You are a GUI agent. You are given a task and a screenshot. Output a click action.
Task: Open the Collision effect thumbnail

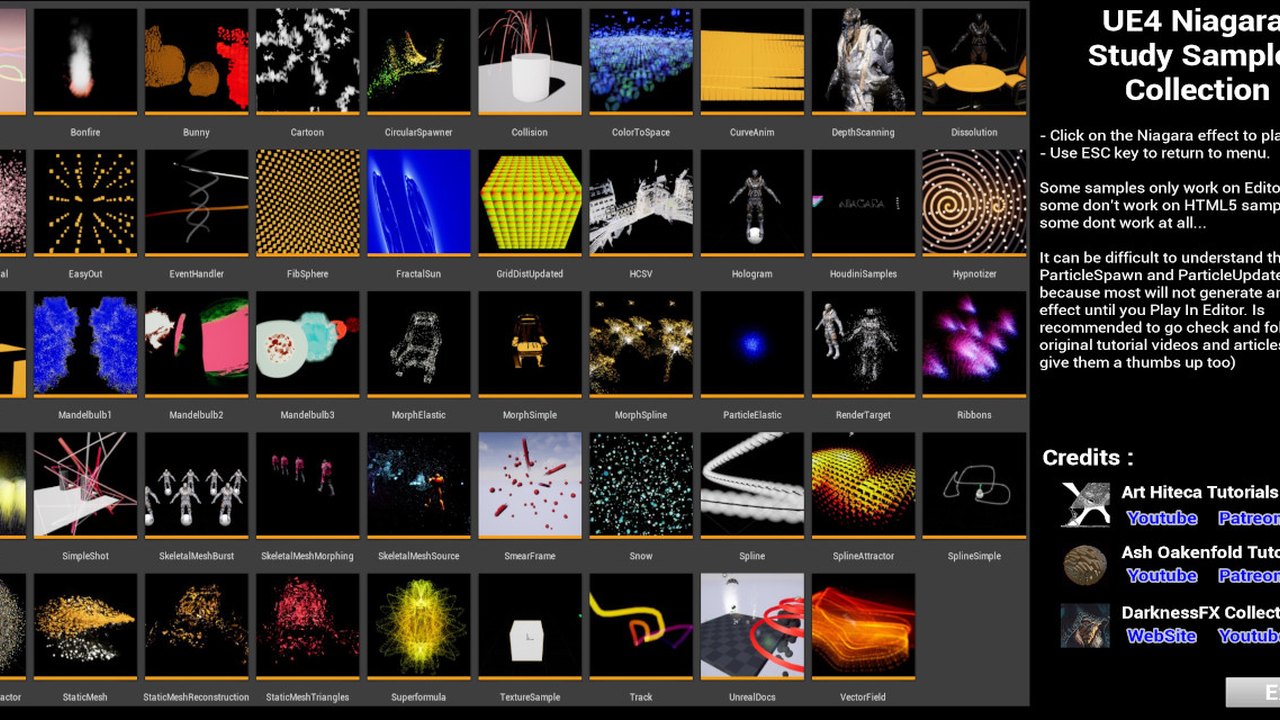pos(529,62)
